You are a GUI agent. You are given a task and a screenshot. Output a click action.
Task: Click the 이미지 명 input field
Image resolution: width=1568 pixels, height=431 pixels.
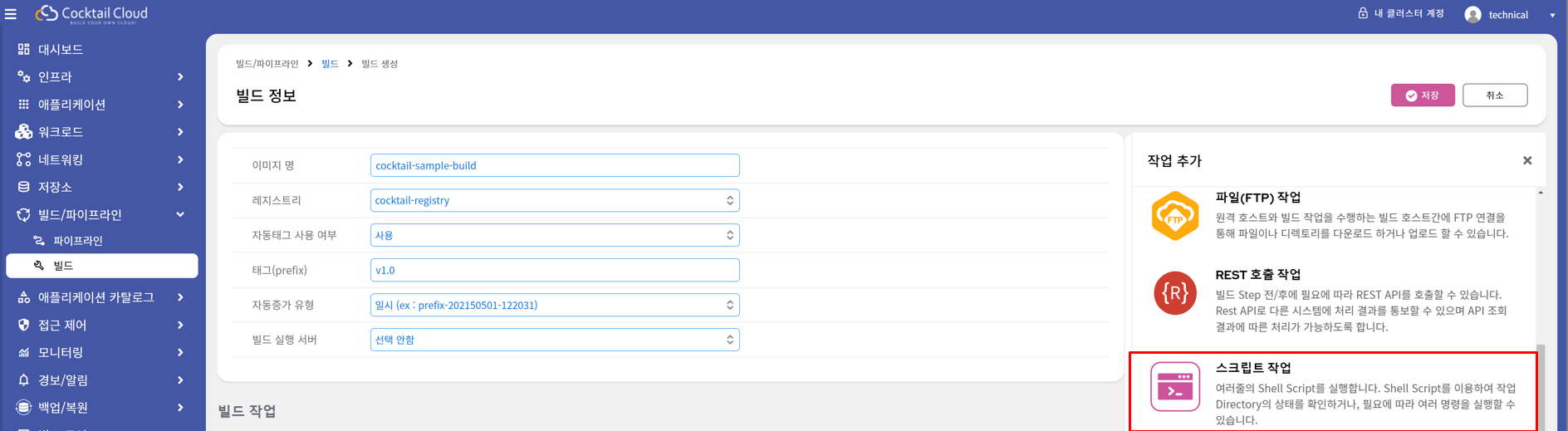click(x=554, y=165)
